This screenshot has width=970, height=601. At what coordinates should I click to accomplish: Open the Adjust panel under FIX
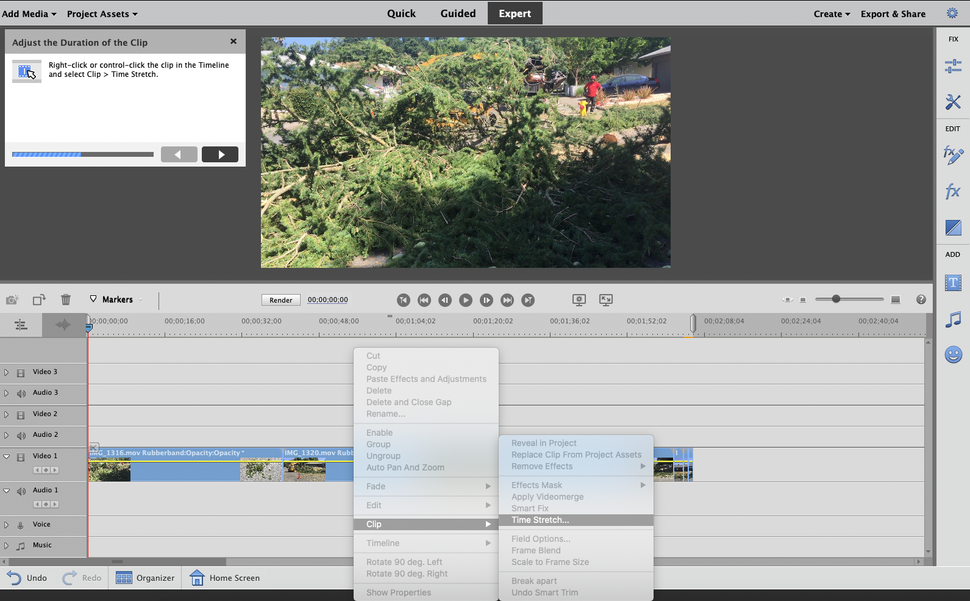click(x=952, y=64)
